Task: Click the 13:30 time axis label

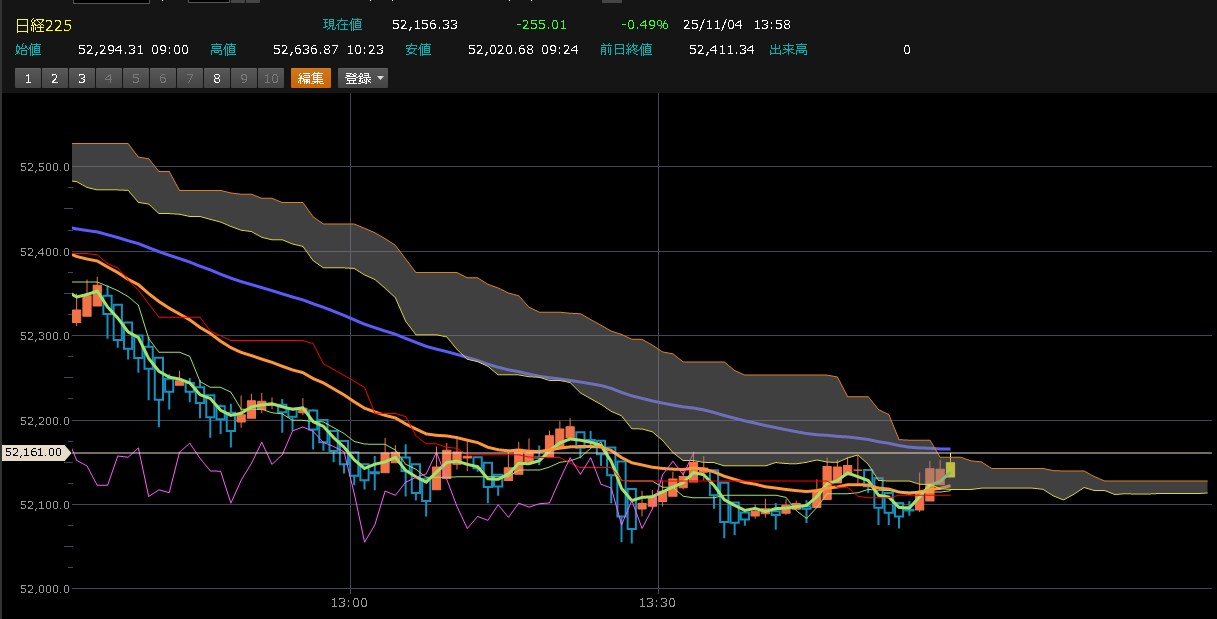Action: (657, 603)
